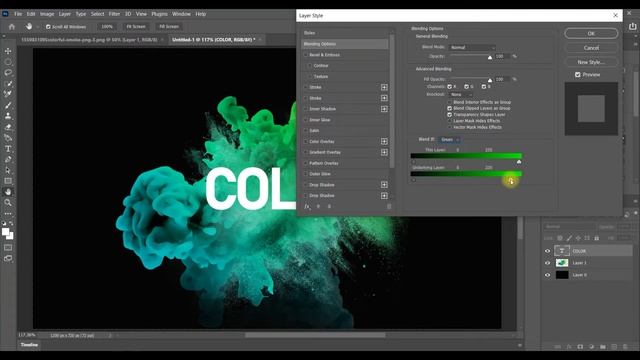Open the Window menu
640x360 pixels.
pos(181,14)
